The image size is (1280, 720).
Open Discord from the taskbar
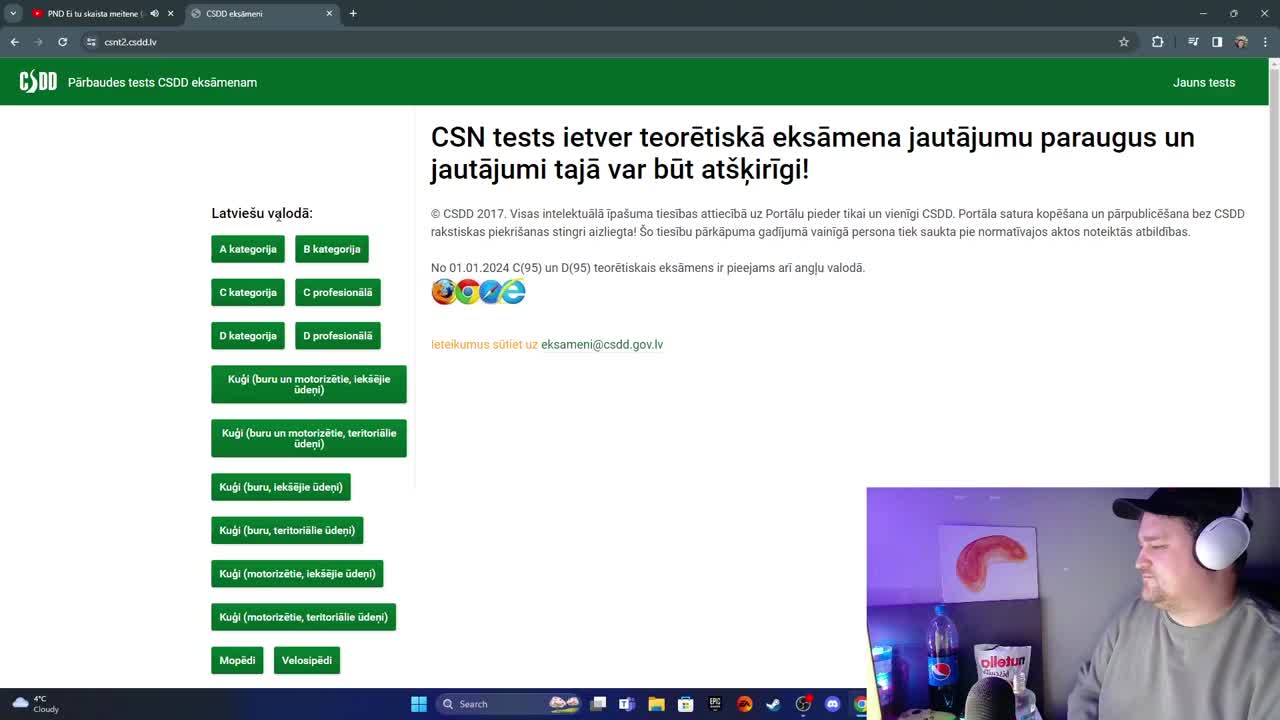tap(832, 704)
